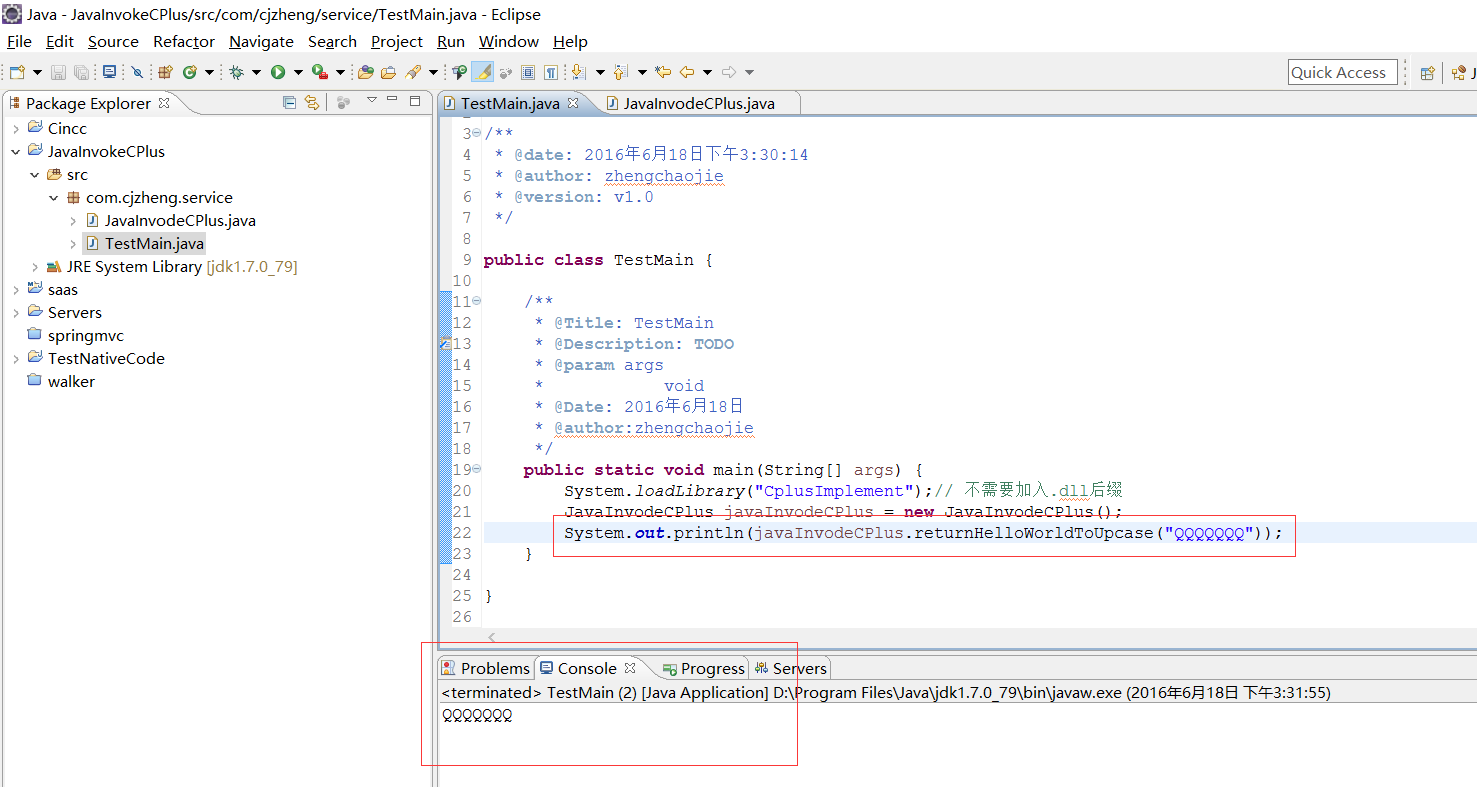The height and width of the screenshot is (787, 1477).
Task: Open the Navigate menu
Action: 261,41
